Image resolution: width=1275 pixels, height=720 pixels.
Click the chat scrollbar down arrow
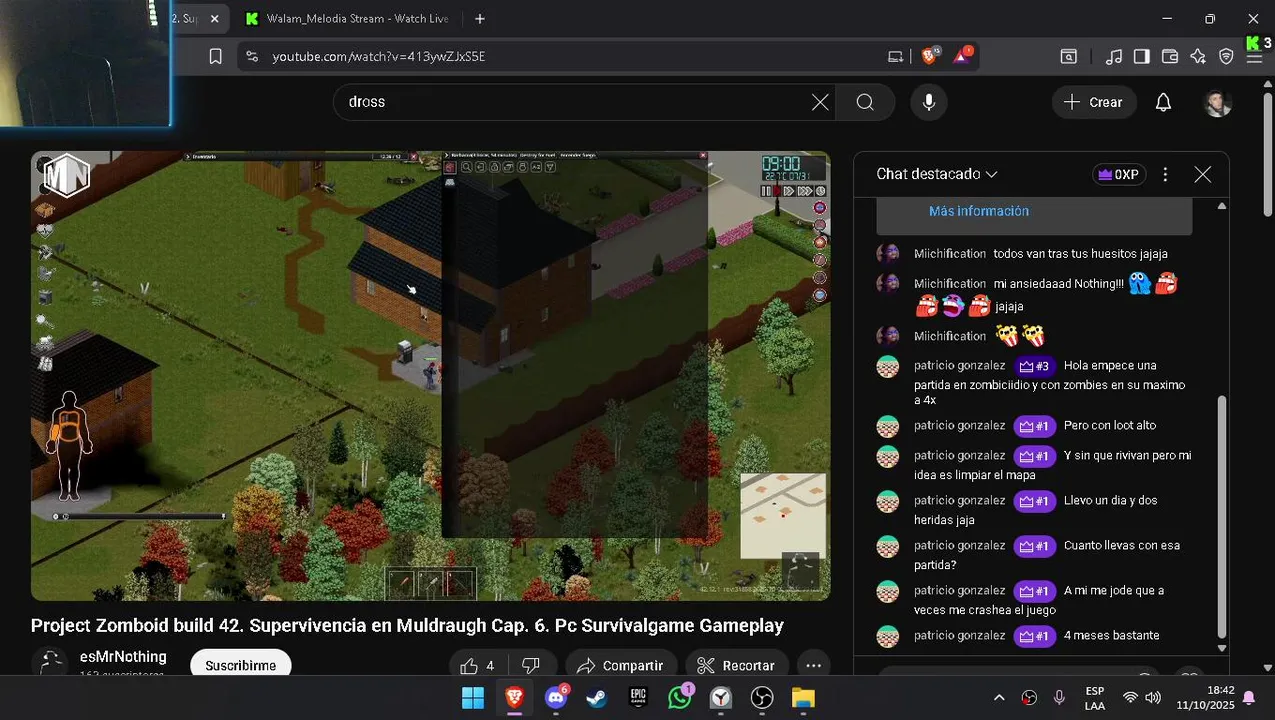point(1221,648)
